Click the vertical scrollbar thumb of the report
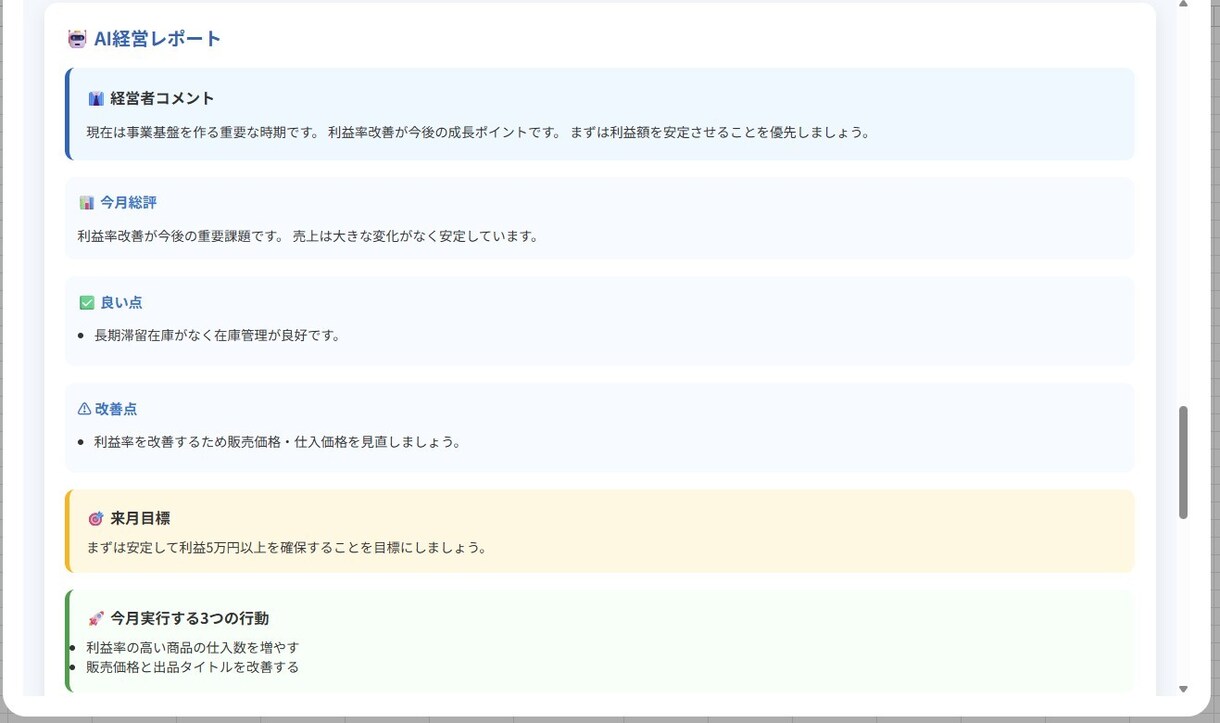Image resolution: width=1220 pixels, height=723 pixels. [x=1184, y=462]
